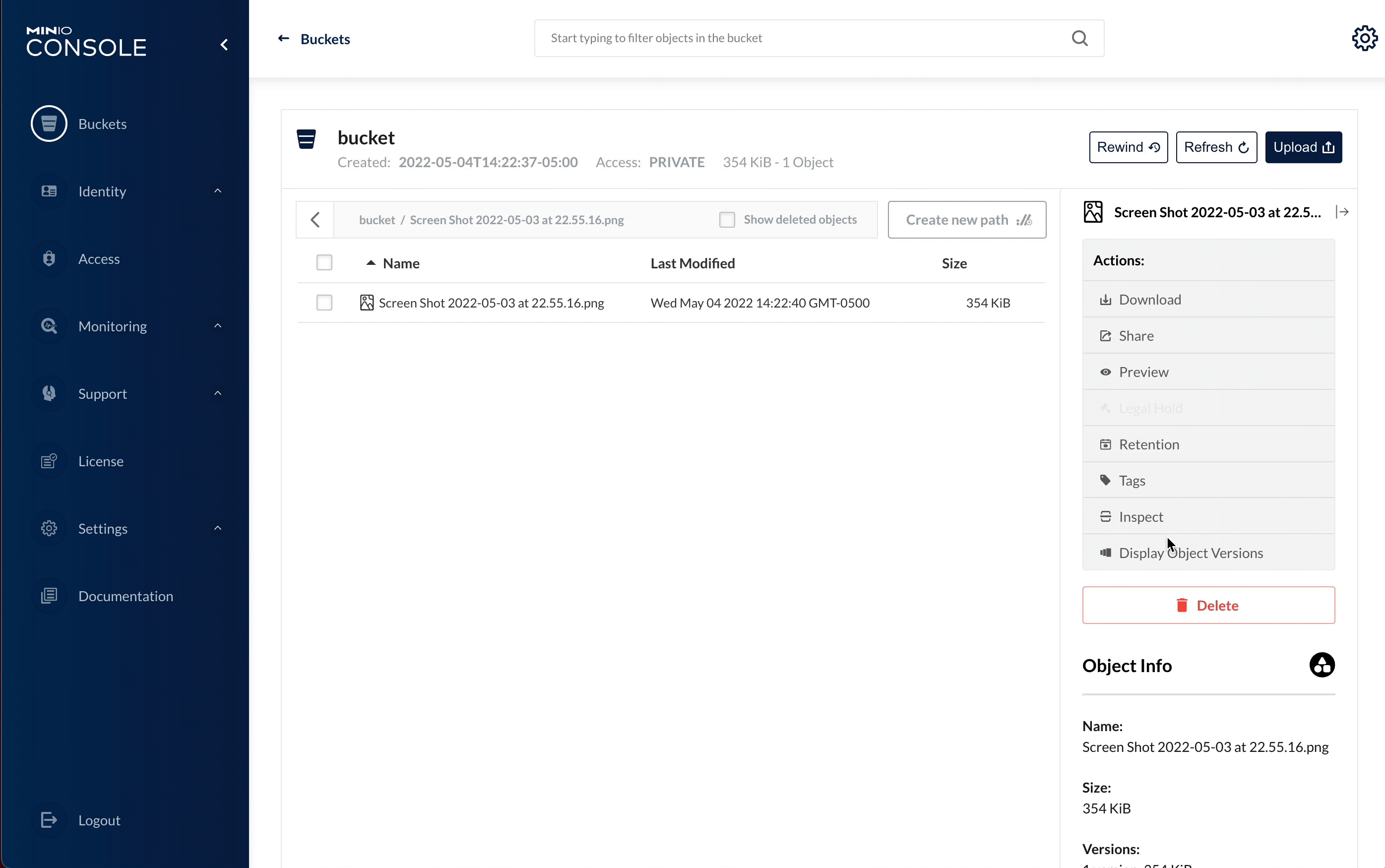The width and height of the screenshot is (1385, 868).
Task: Select the Download action
Action: tap(1150, 300)
